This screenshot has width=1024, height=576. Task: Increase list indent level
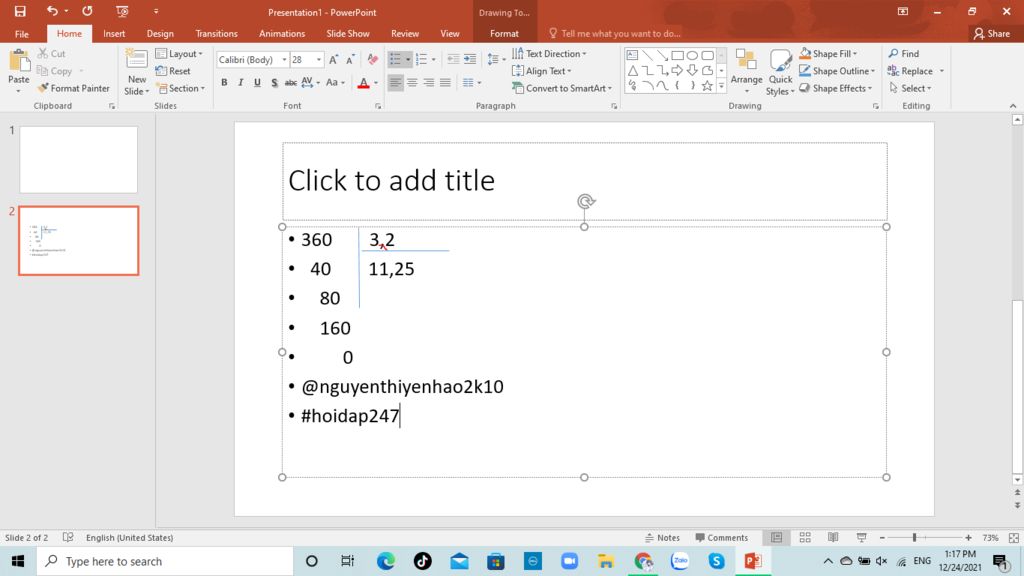coord(470,59)
